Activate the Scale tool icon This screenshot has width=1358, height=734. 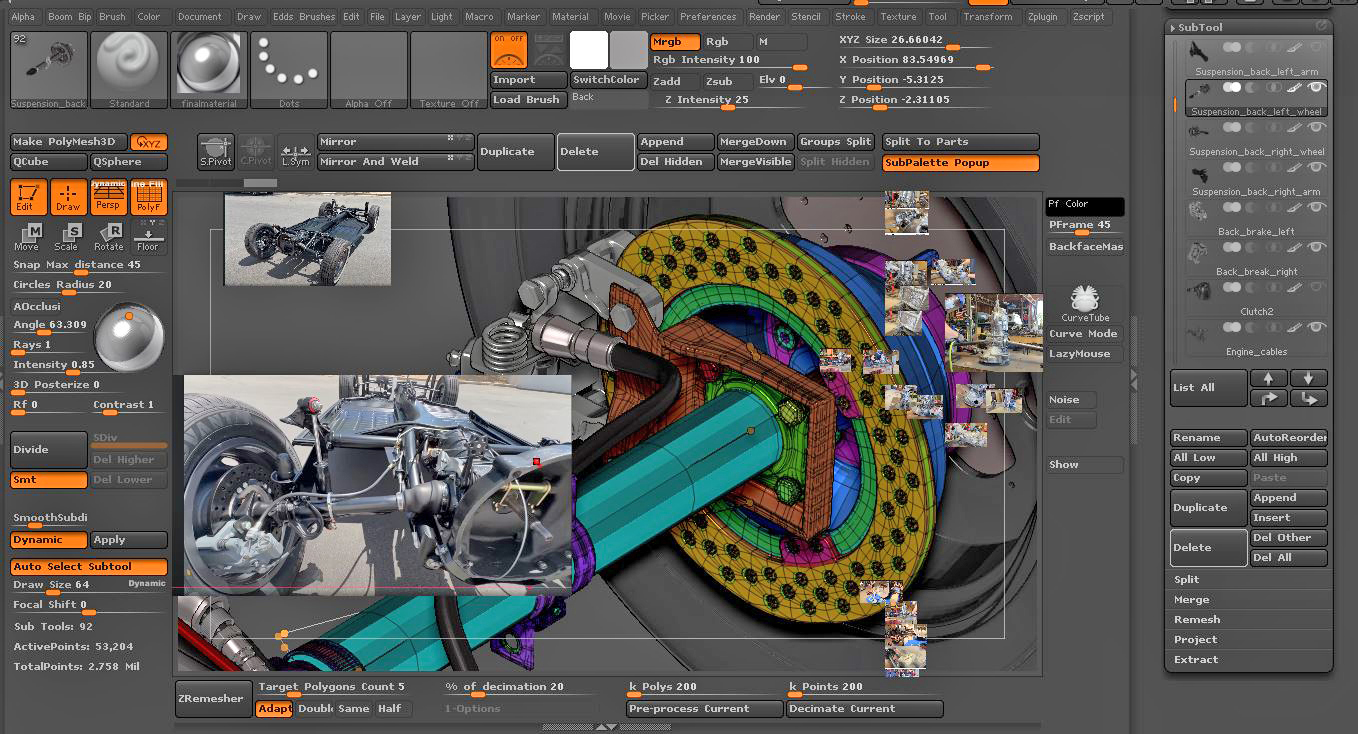67,236
